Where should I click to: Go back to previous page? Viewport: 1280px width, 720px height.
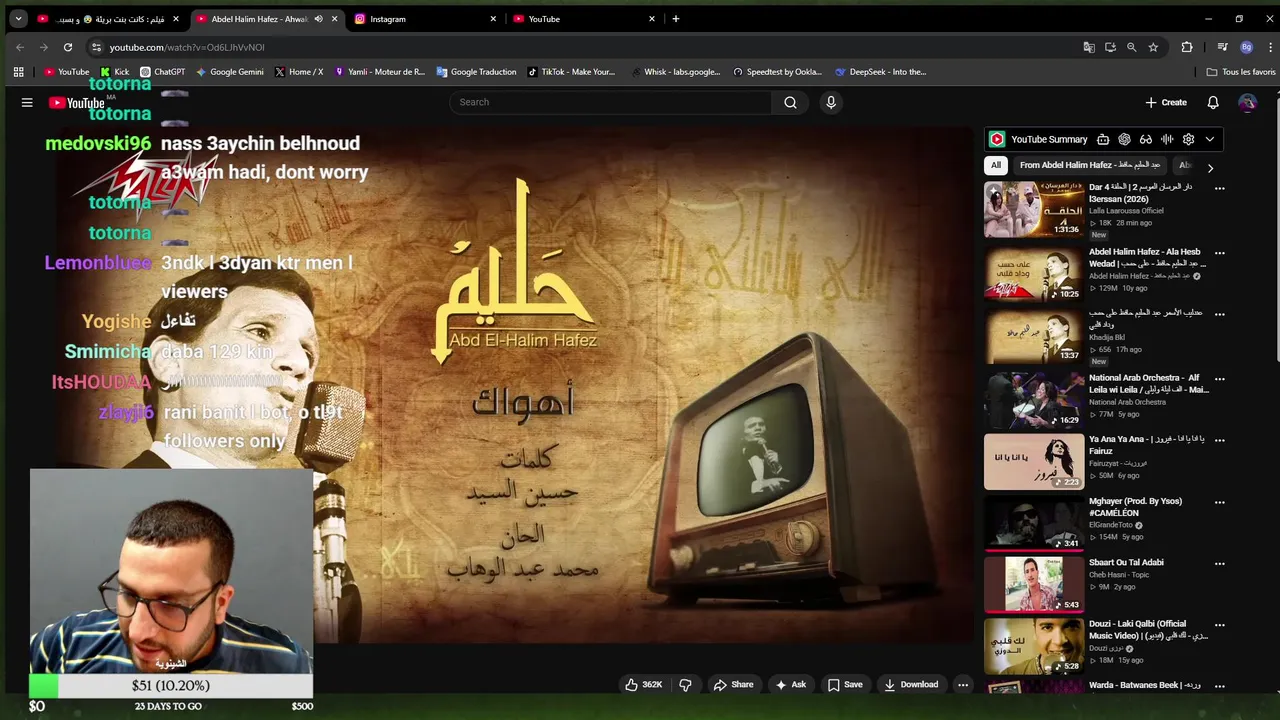click(x=20, y=47)
